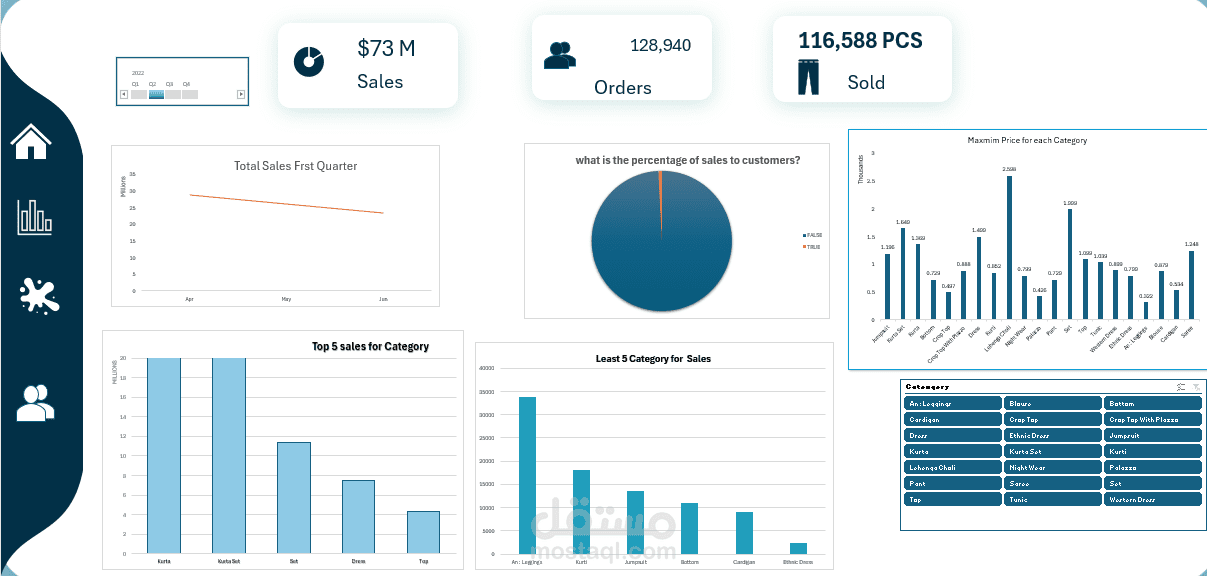The width and height of the screenshot is (1207, 576).
Task: Click the Ethnic Dress bar in Least 5 chart
Action: click(798, 548)
